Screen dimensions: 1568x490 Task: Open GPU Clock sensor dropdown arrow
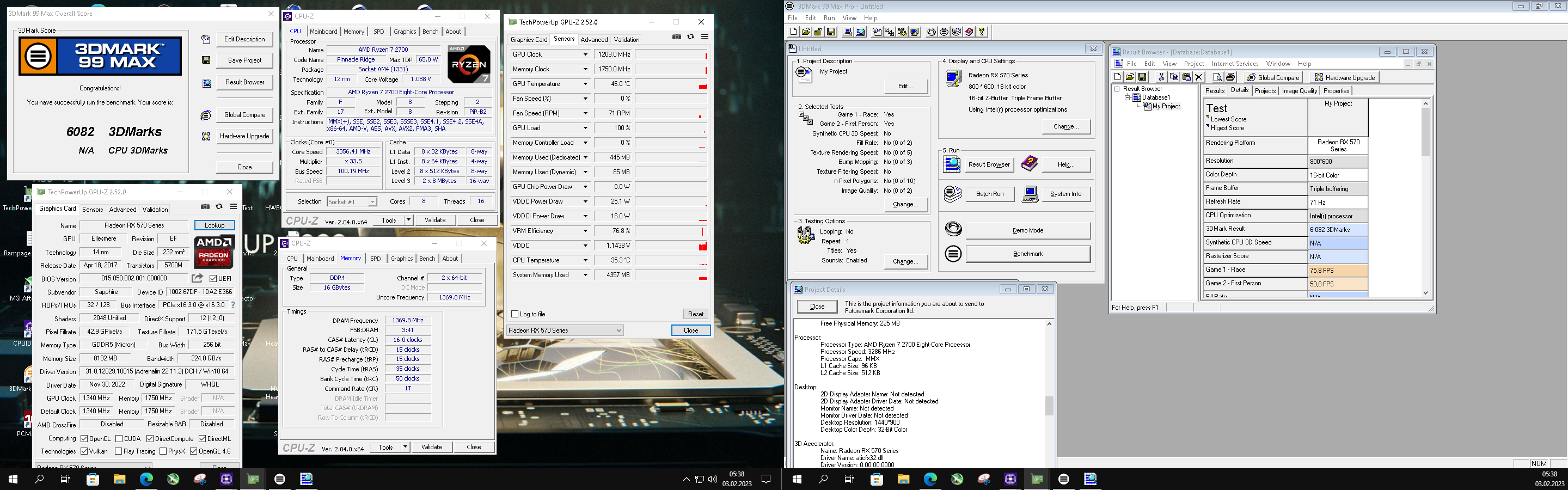(586, 54)
